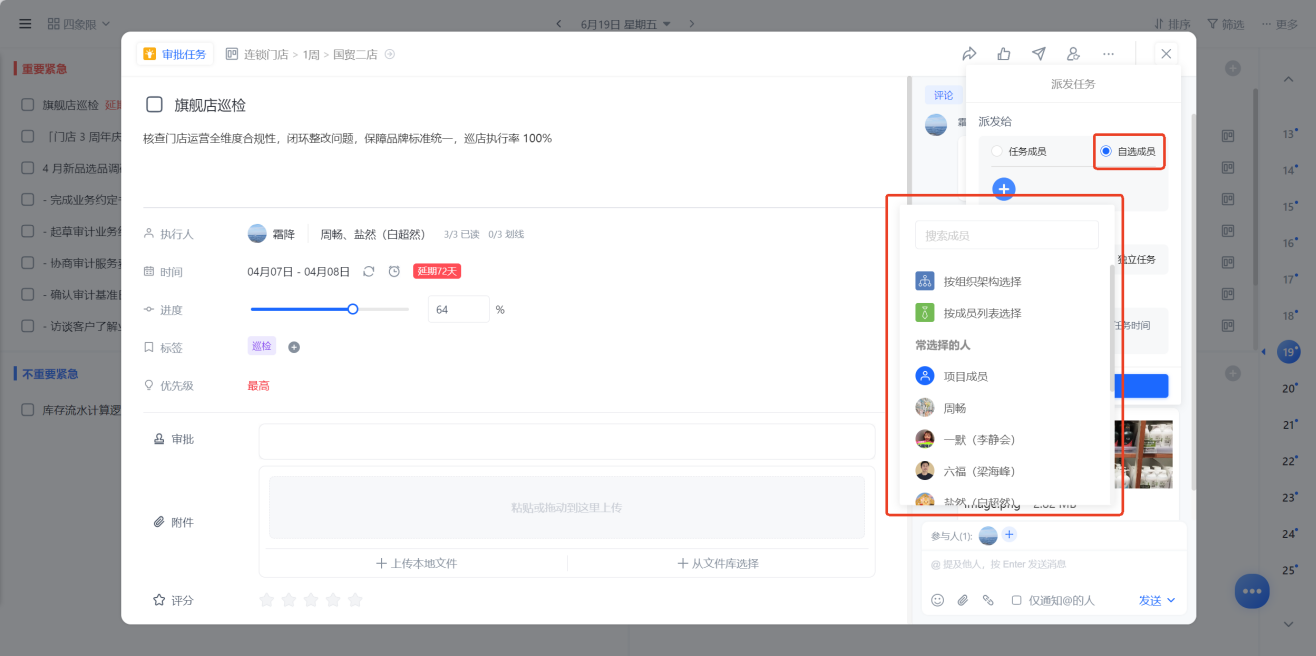Open 更多 options in top bar

pyautogui.click(x=1280, y=24)
